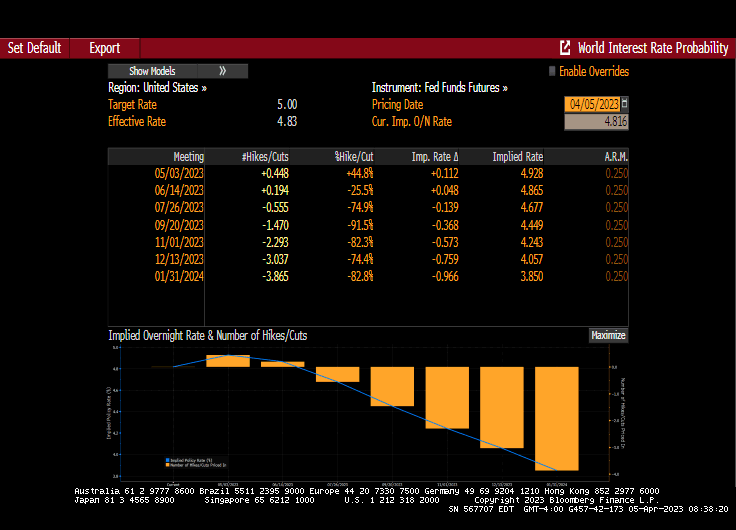Click the double-chevron arrow beside Show Models
This screenshot has width=736, height=530.
222,71
